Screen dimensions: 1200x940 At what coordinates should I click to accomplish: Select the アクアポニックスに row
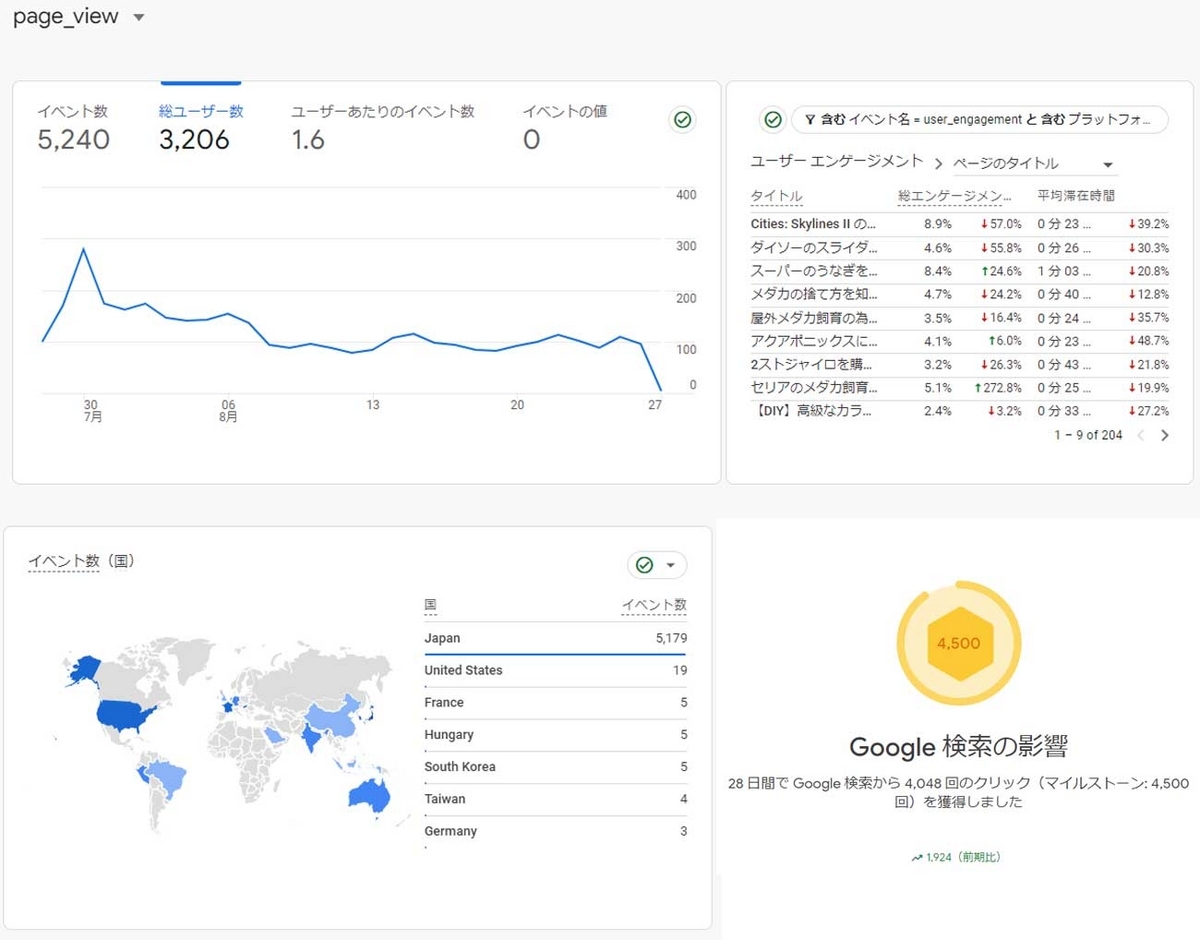(959, 341)
